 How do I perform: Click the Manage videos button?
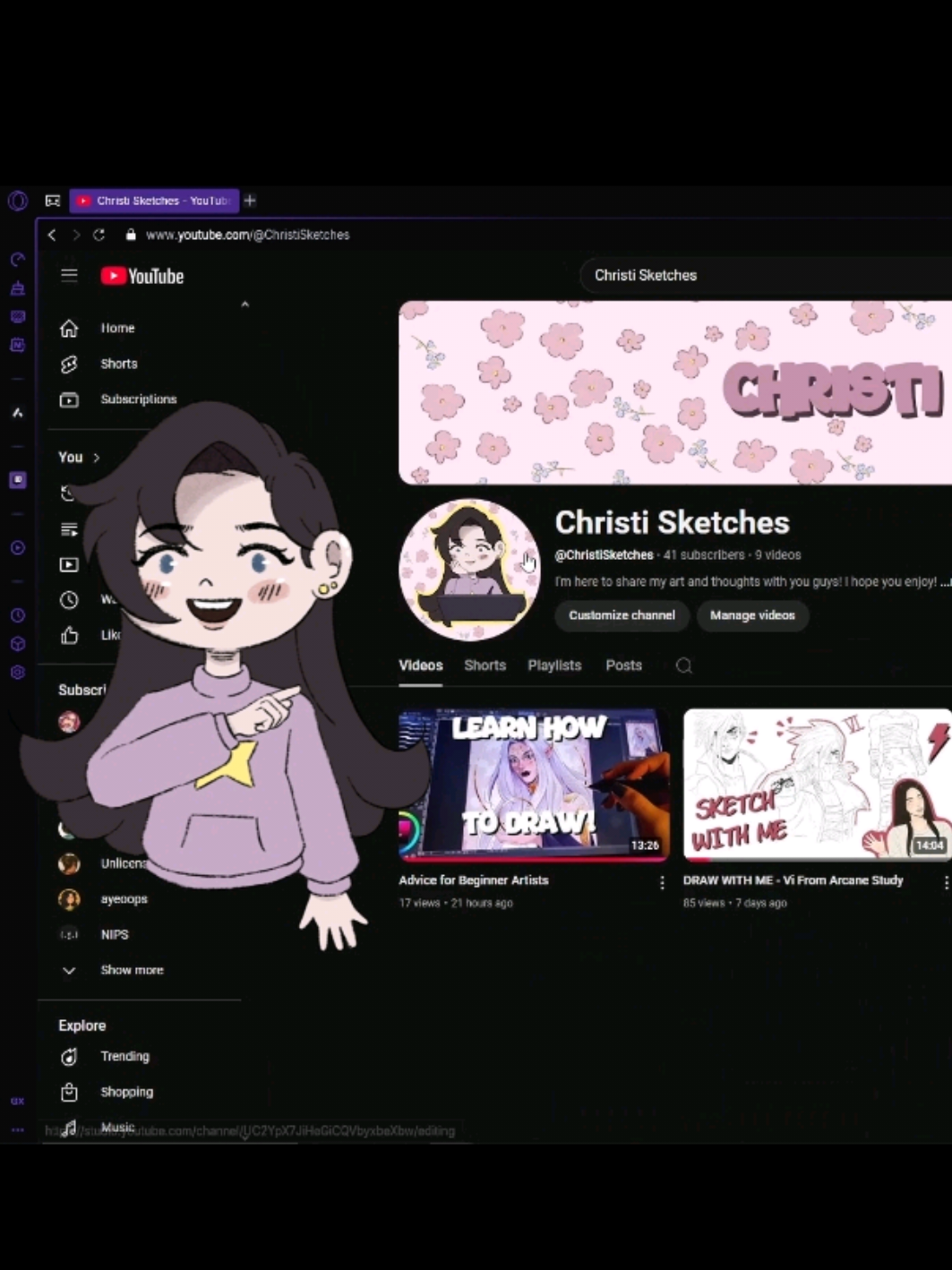(752, 615)
